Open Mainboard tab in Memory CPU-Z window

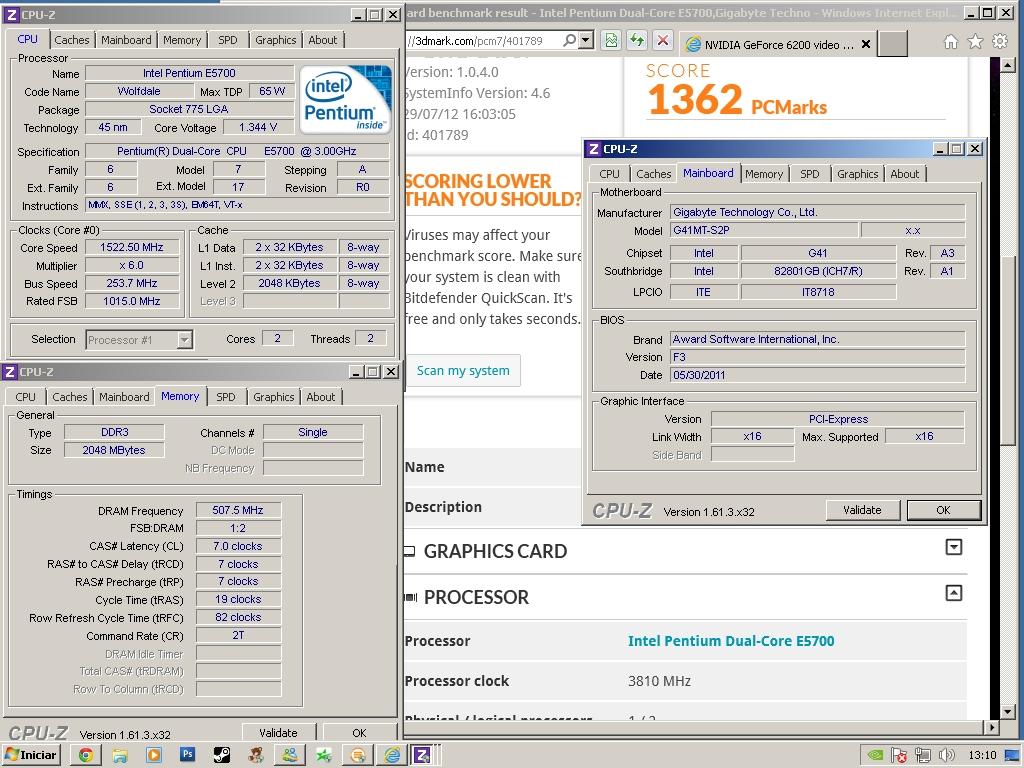[124, 396]
